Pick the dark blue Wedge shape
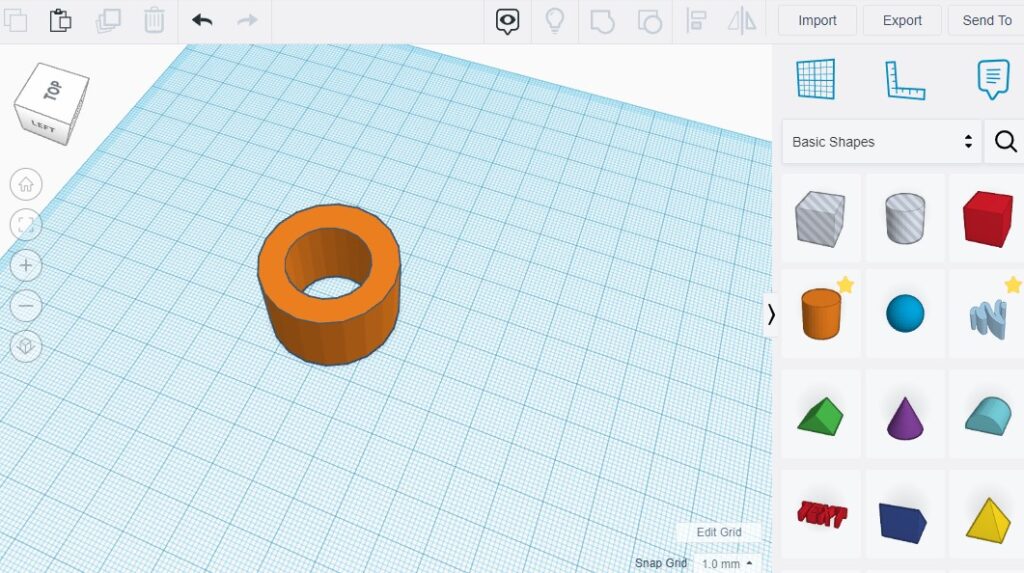This screenshot has width=1024, height=573. tap(903, 522)
